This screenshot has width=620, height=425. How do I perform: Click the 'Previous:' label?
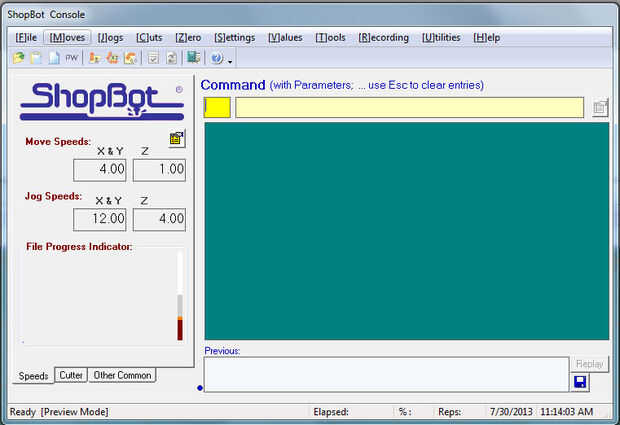tap(222, 351)
